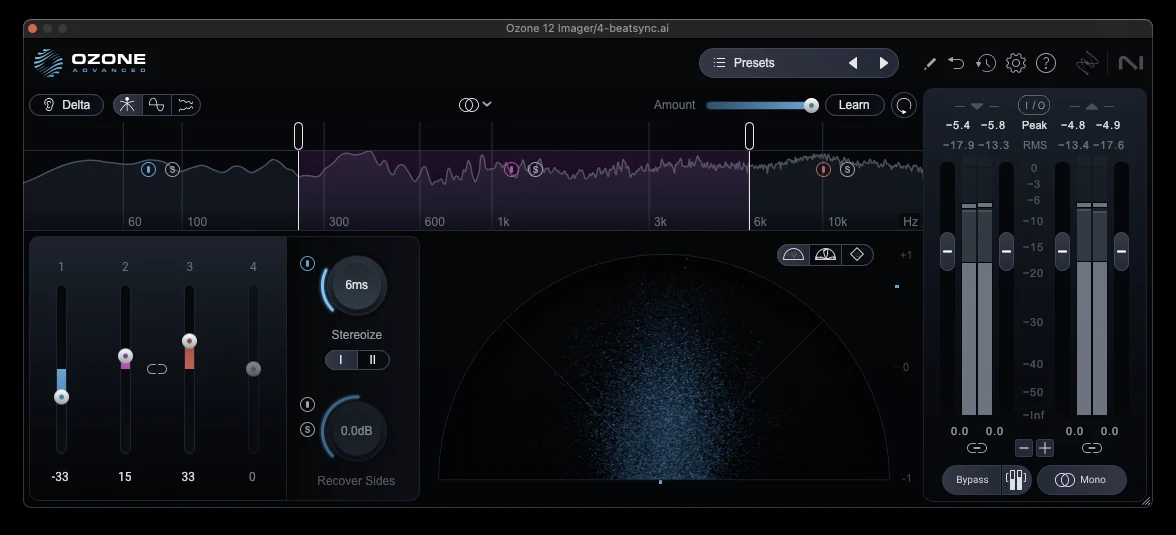
Task: Select the third wavy imager mode icon
Action: (x=186, y=105)
